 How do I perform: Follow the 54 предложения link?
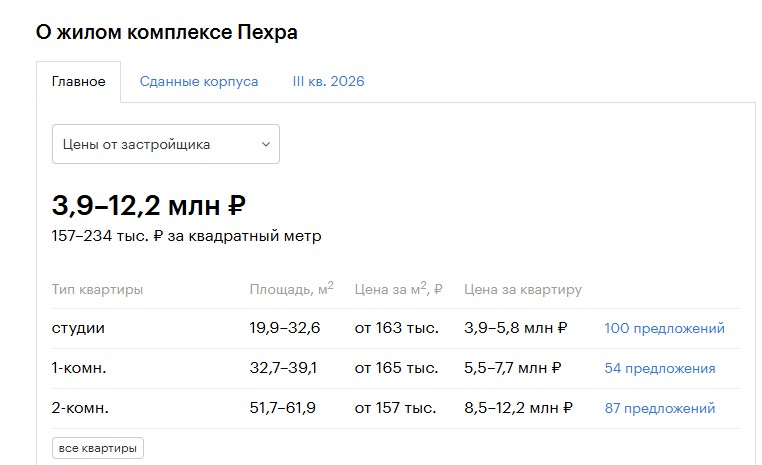click(660, 368)
